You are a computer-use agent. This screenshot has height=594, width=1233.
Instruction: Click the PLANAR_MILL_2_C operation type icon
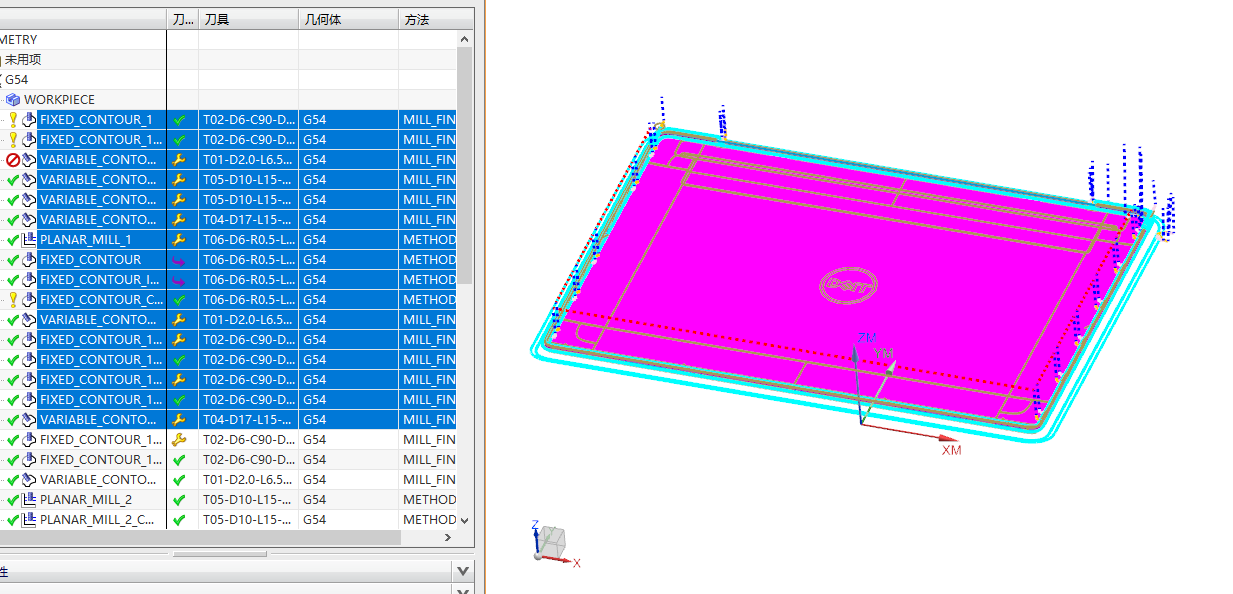coord(29,520)
